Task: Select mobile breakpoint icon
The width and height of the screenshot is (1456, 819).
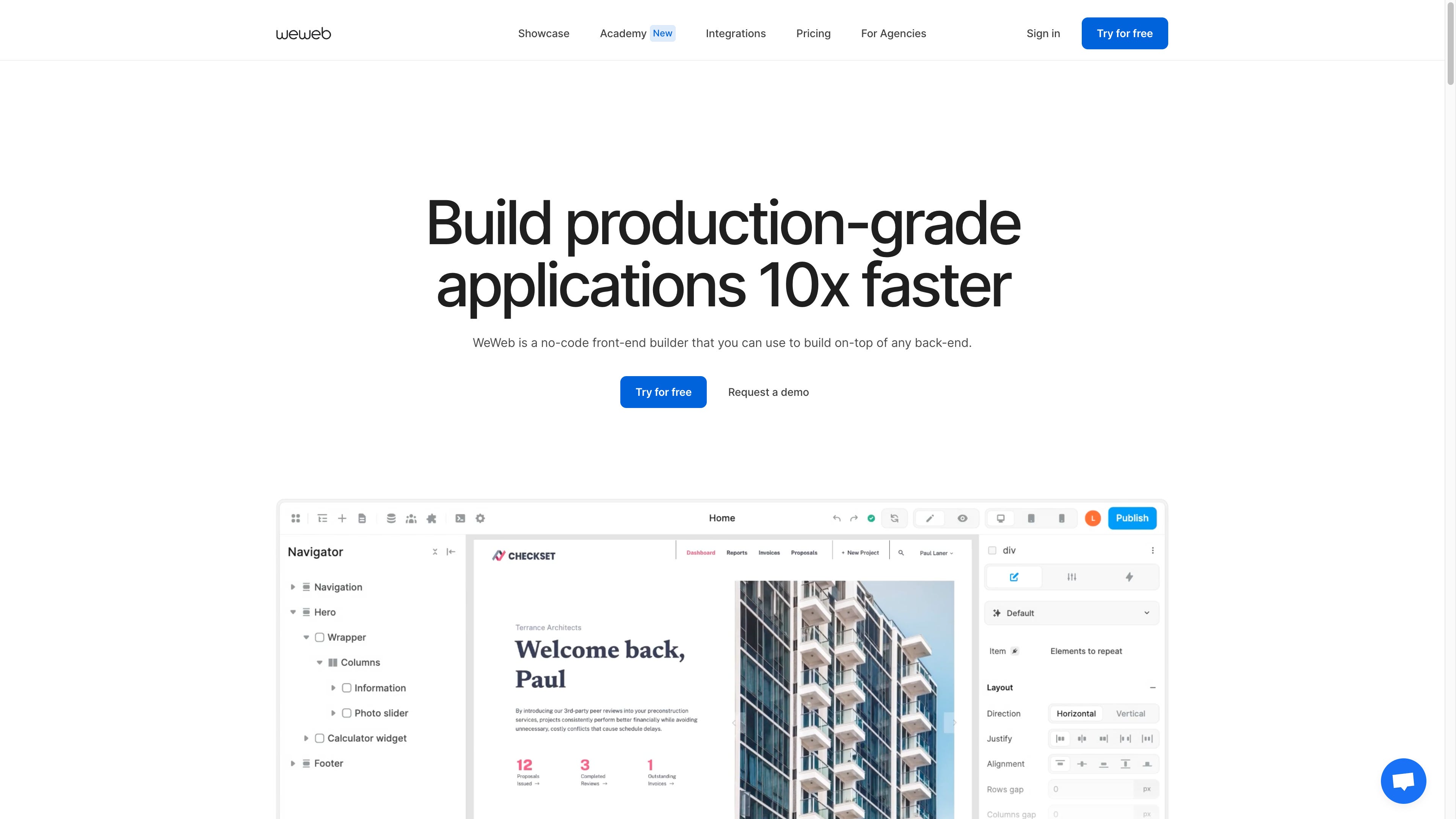Action: [1062, 518]
